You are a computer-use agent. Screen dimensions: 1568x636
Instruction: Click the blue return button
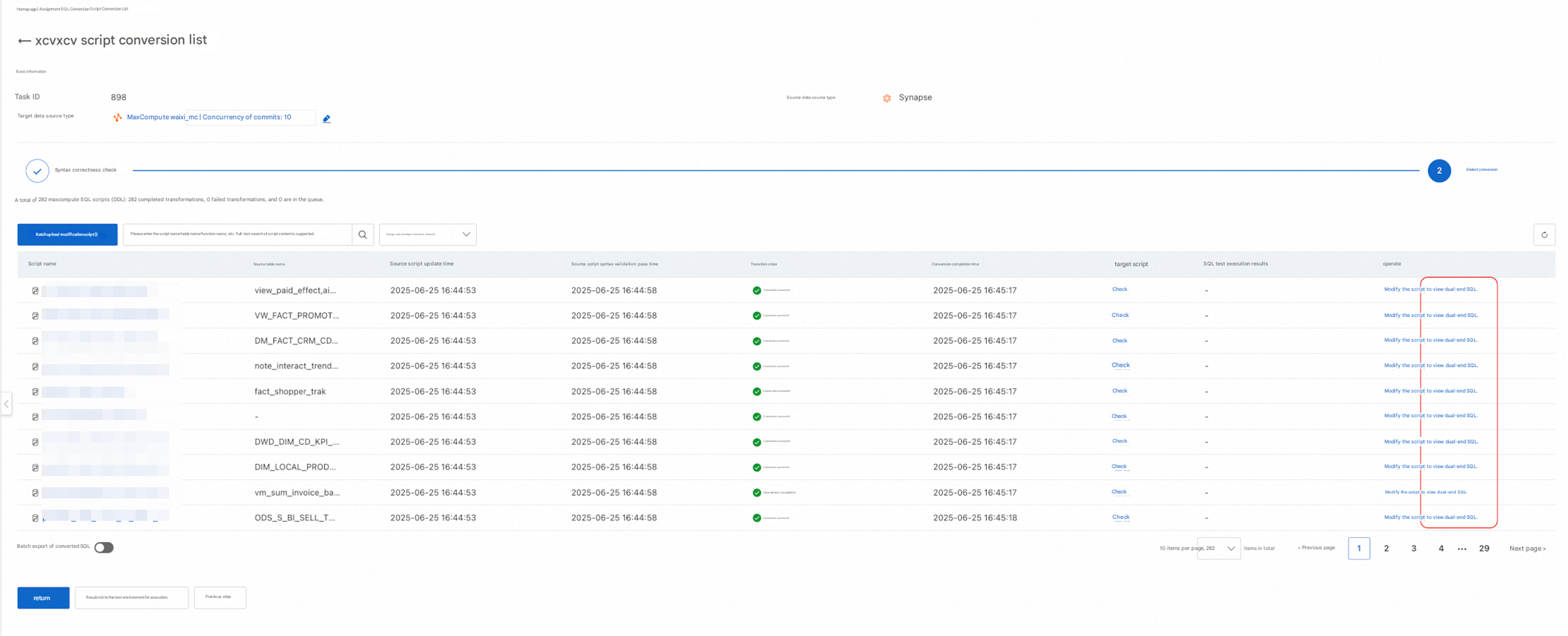pos(42,598)
